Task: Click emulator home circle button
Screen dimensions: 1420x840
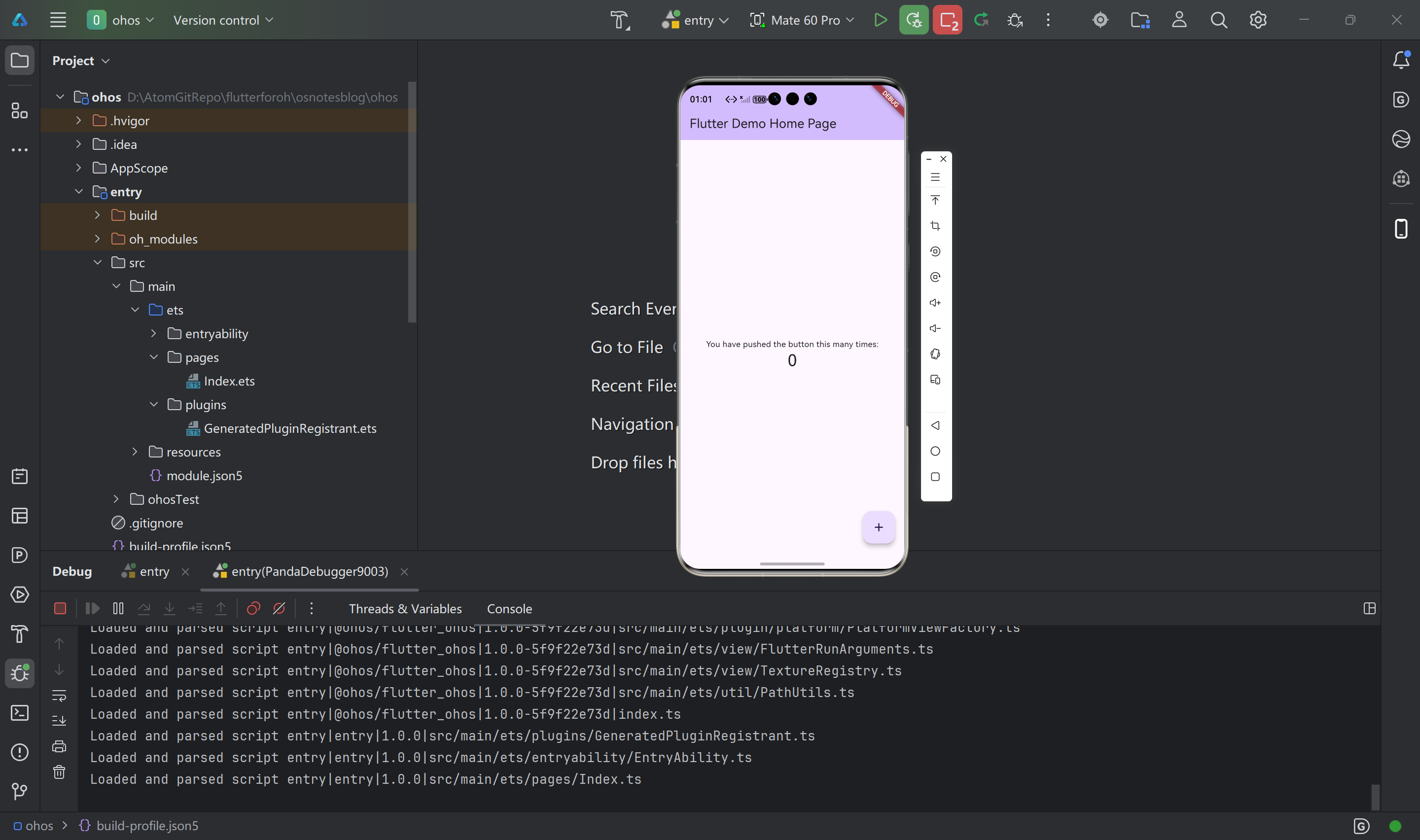Action: (935, 451)
